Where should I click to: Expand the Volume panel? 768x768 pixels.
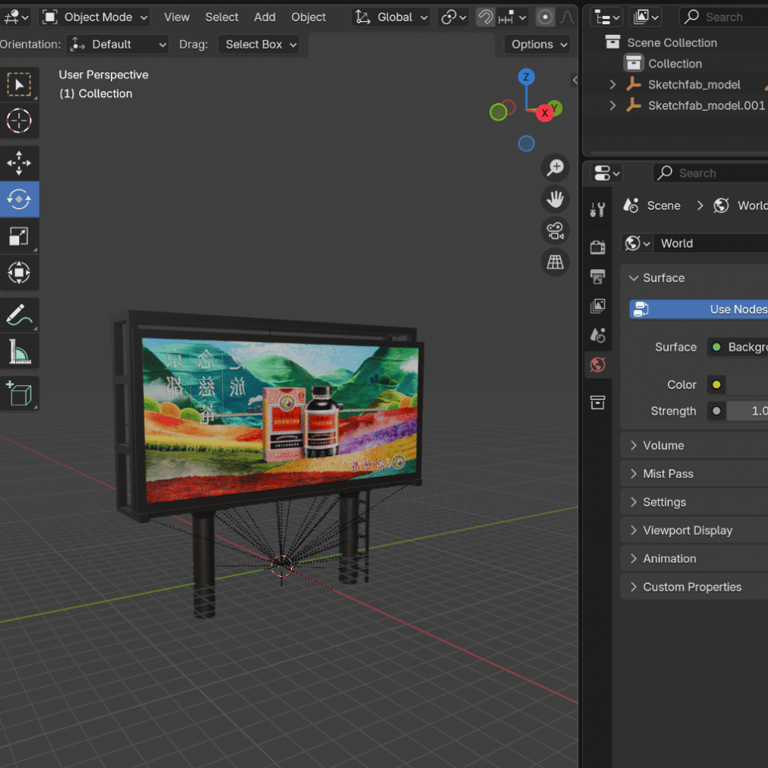663,445
